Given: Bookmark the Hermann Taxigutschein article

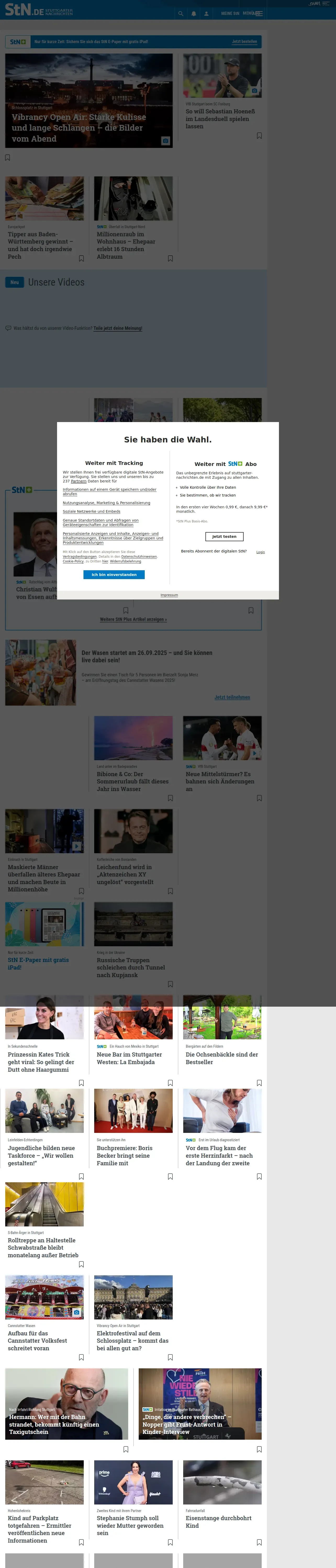Looking at the screenshot, I should (x=126, y=1449).
